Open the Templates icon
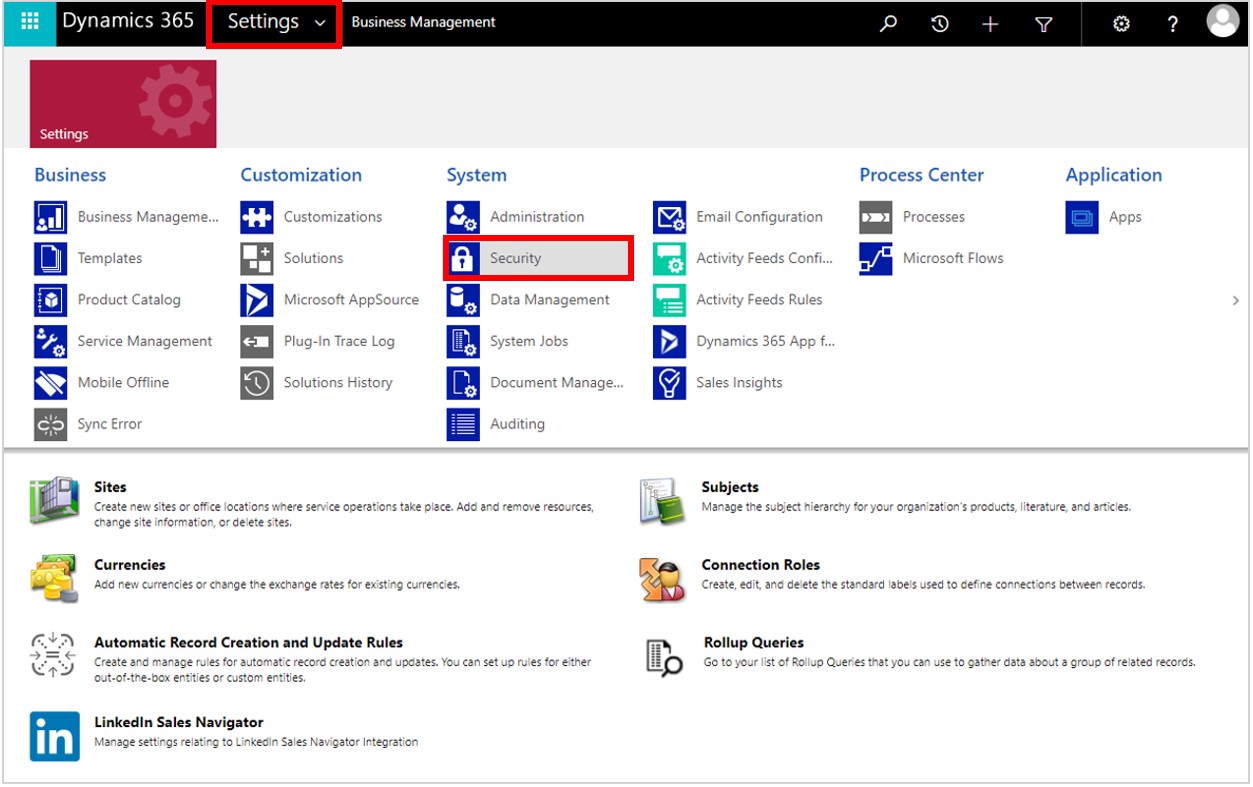Viewport: 1253px width, 787px height. [x=51, y=258]
